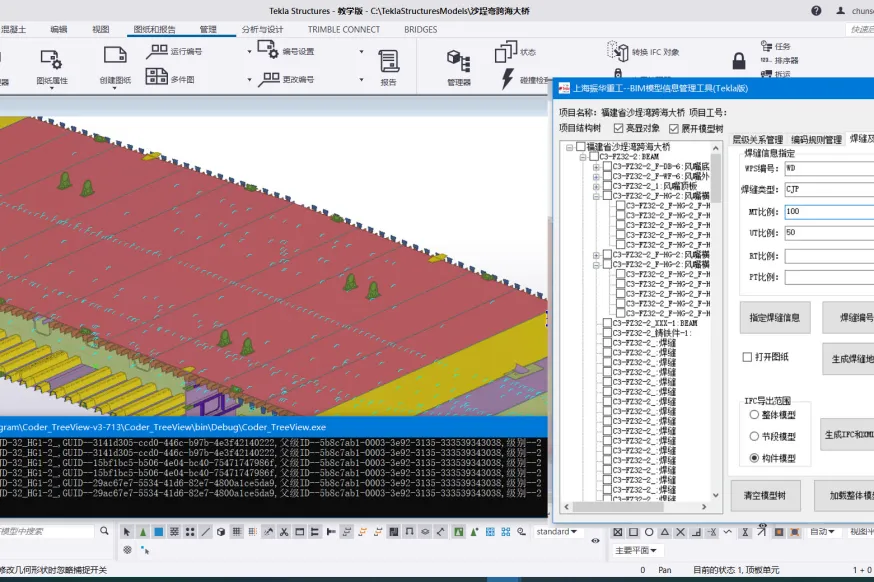Click the 生成焊缝地 button
The image size is (874, 582).
[x=848, y=358]
